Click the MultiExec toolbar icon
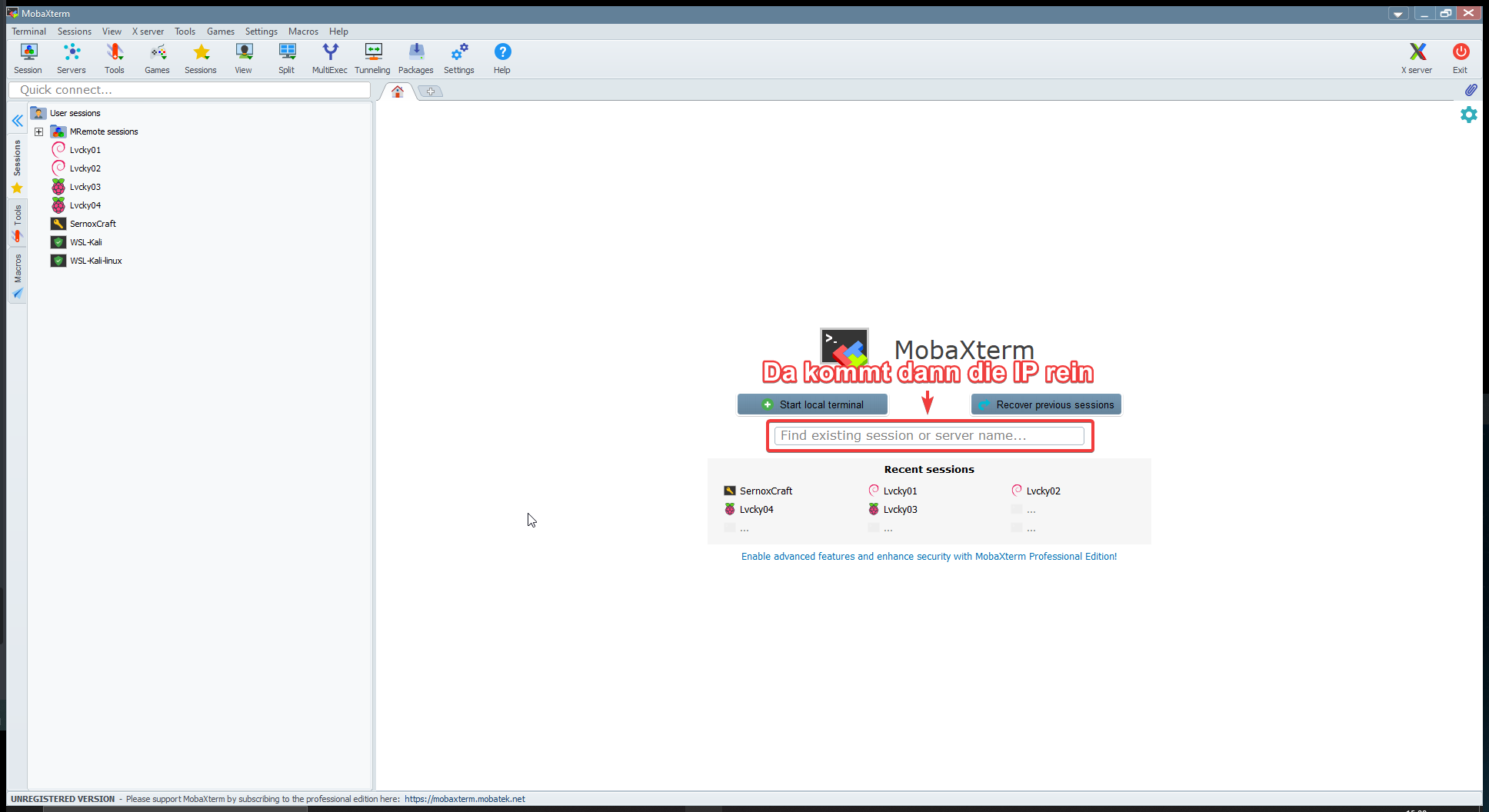This screenshot has height=812, width=1489. (x=329, y=58)
